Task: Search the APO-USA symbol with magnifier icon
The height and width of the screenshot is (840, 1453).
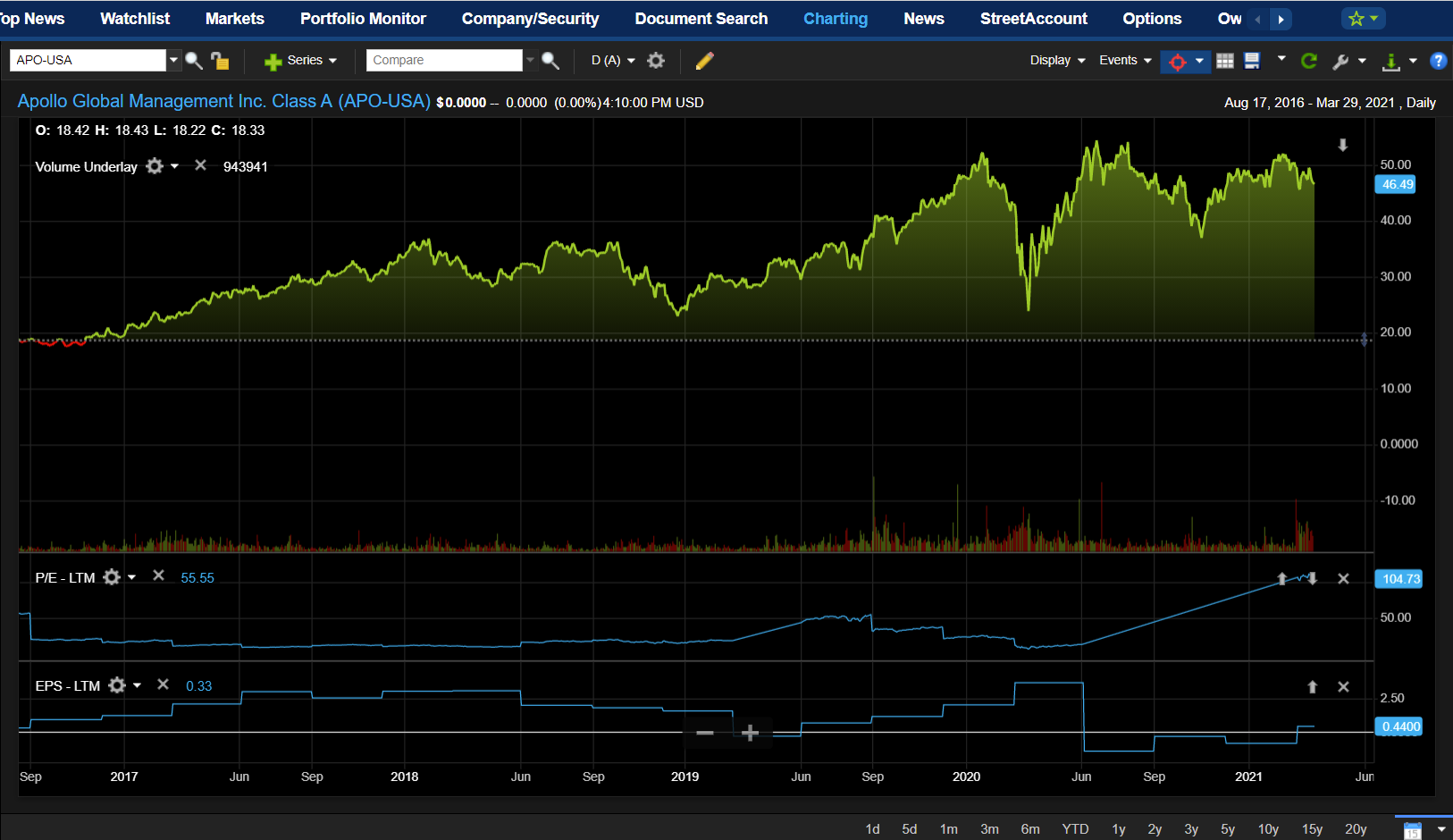Action: [x=194, y=61]
